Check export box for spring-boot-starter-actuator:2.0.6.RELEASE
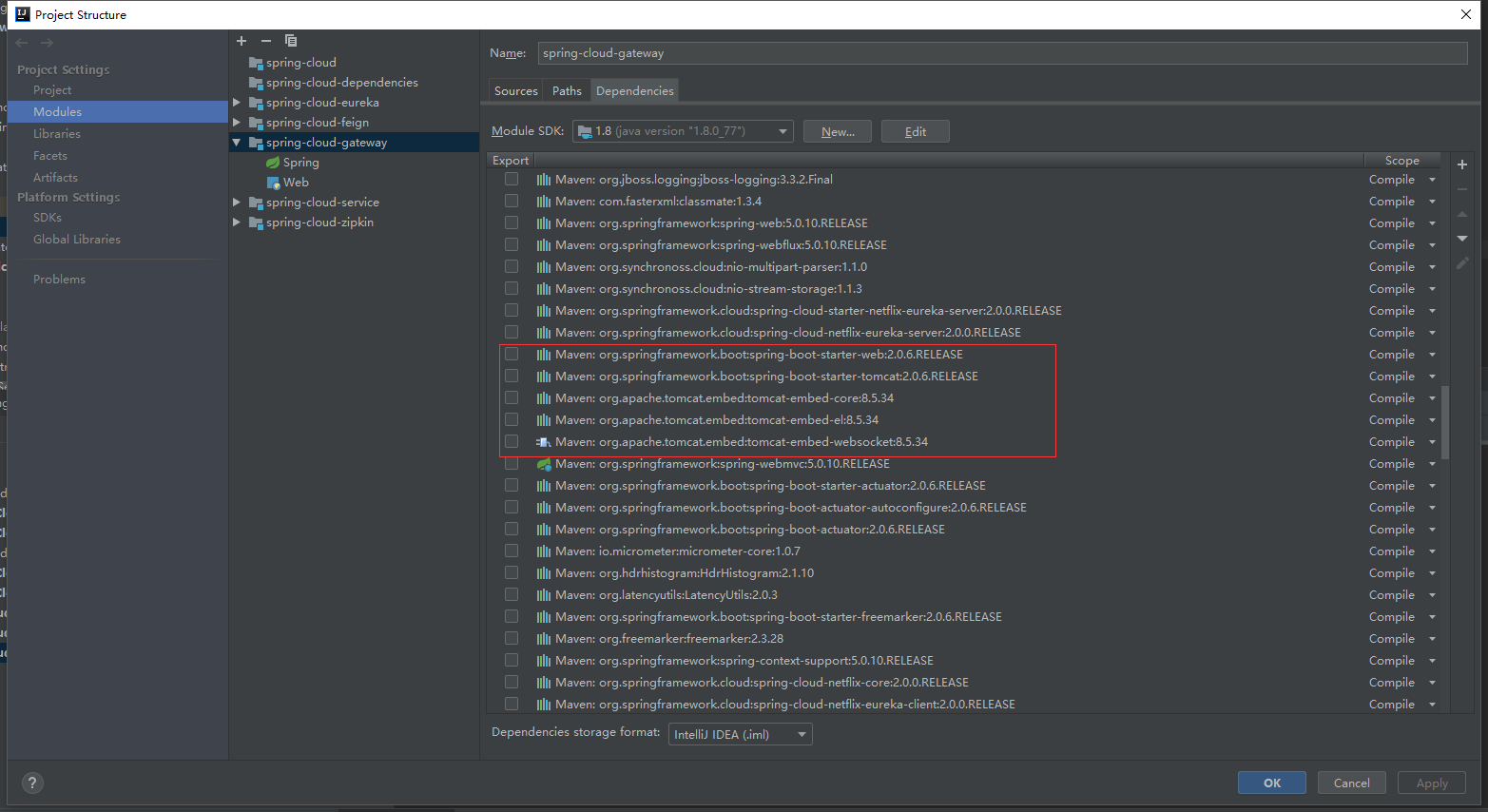Viewport: 1488px width, 812px height. click(512, 485)
